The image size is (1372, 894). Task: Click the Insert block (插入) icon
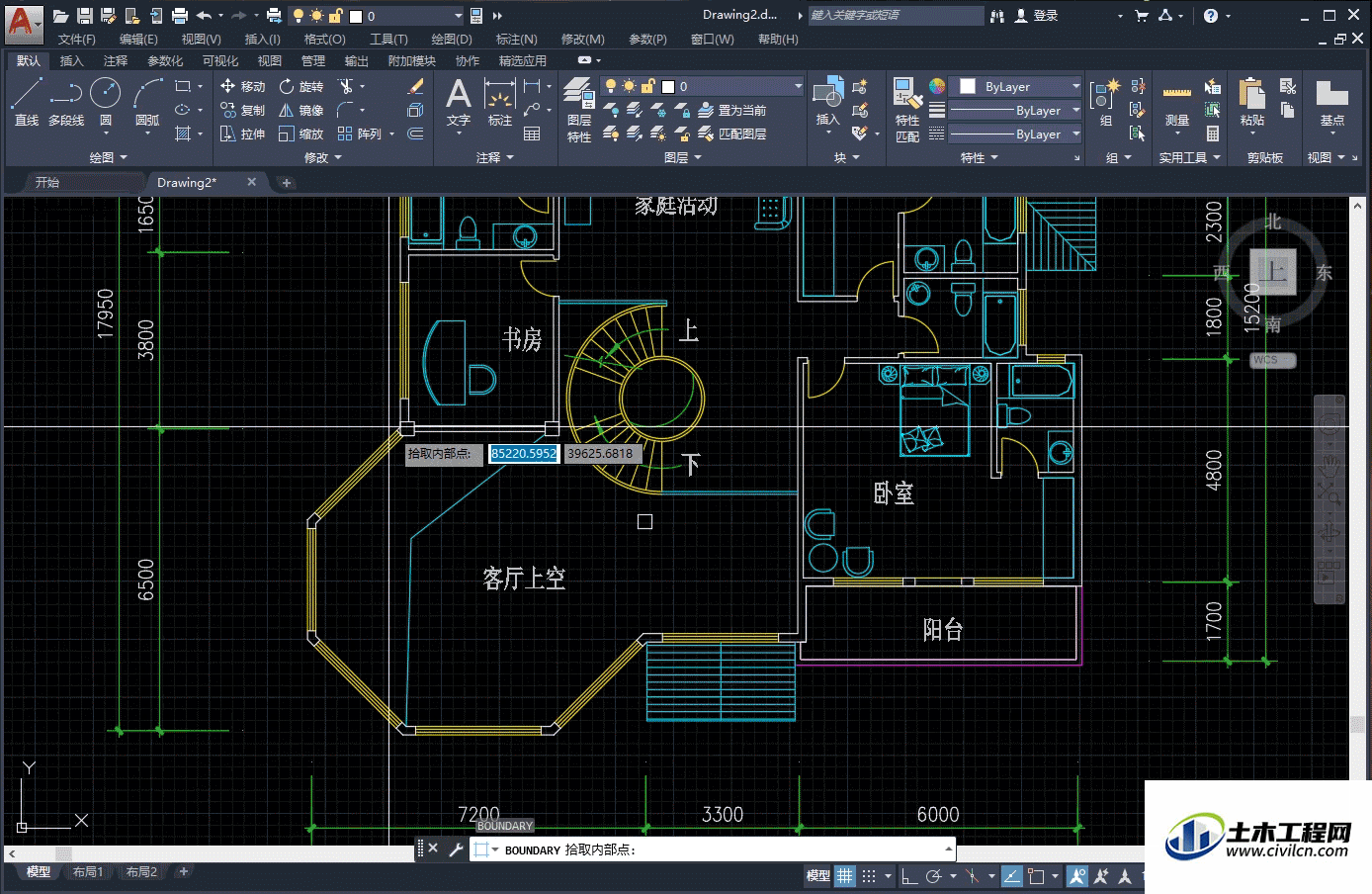tap(828, 102)
